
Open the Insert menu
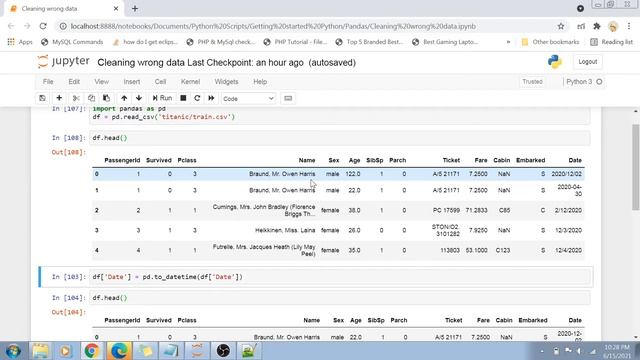tap(132, 82)
